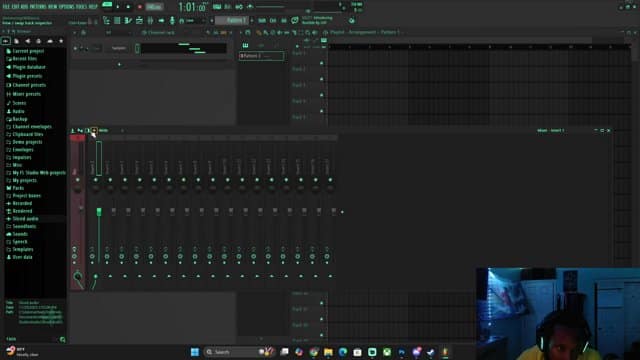Open the PATTERNS menu
This screenshot has height=360, width=640.
pyautogui.click(x=38, y=7)
